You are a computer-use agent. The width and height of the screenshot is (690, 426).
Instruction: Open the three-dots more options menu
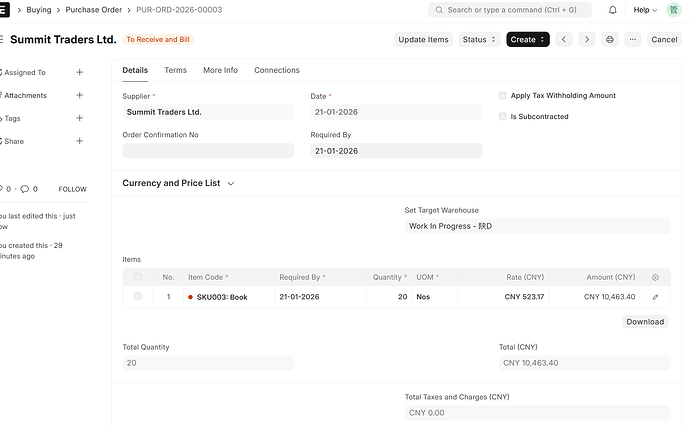pos(632,40)
